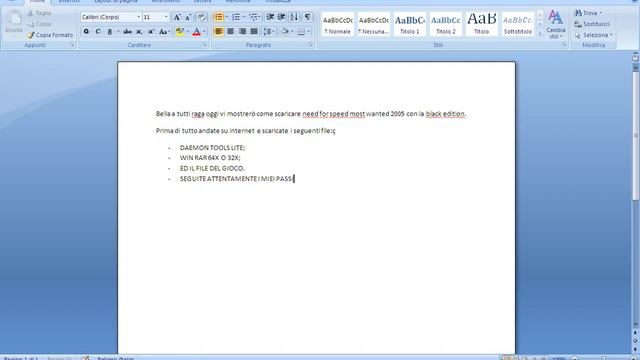The image size is (640, 360).
Task: Click the Incolla paste button
Action: (14, 23)
